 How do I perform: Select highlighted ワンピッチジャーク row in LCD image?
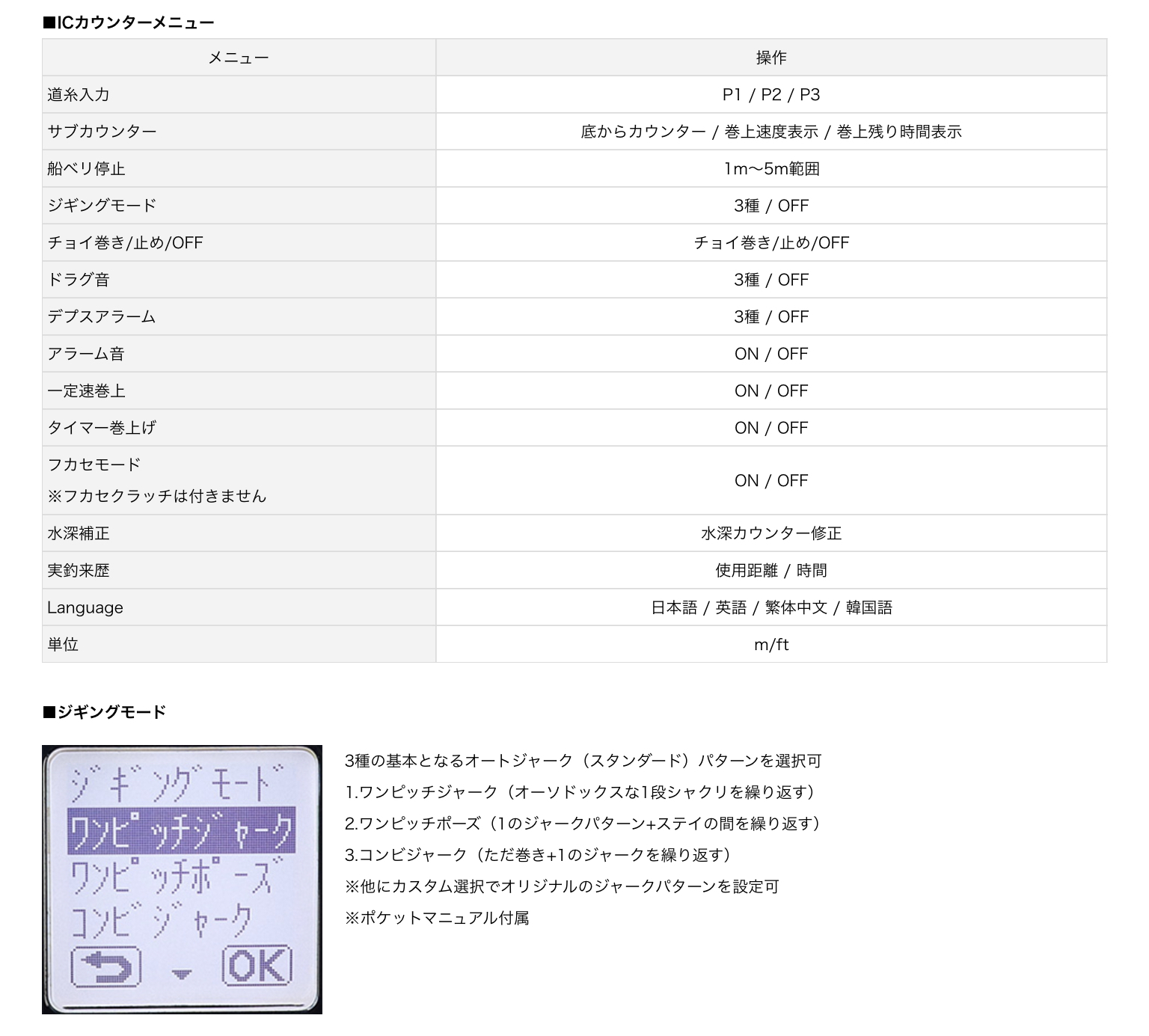(181, 830)
